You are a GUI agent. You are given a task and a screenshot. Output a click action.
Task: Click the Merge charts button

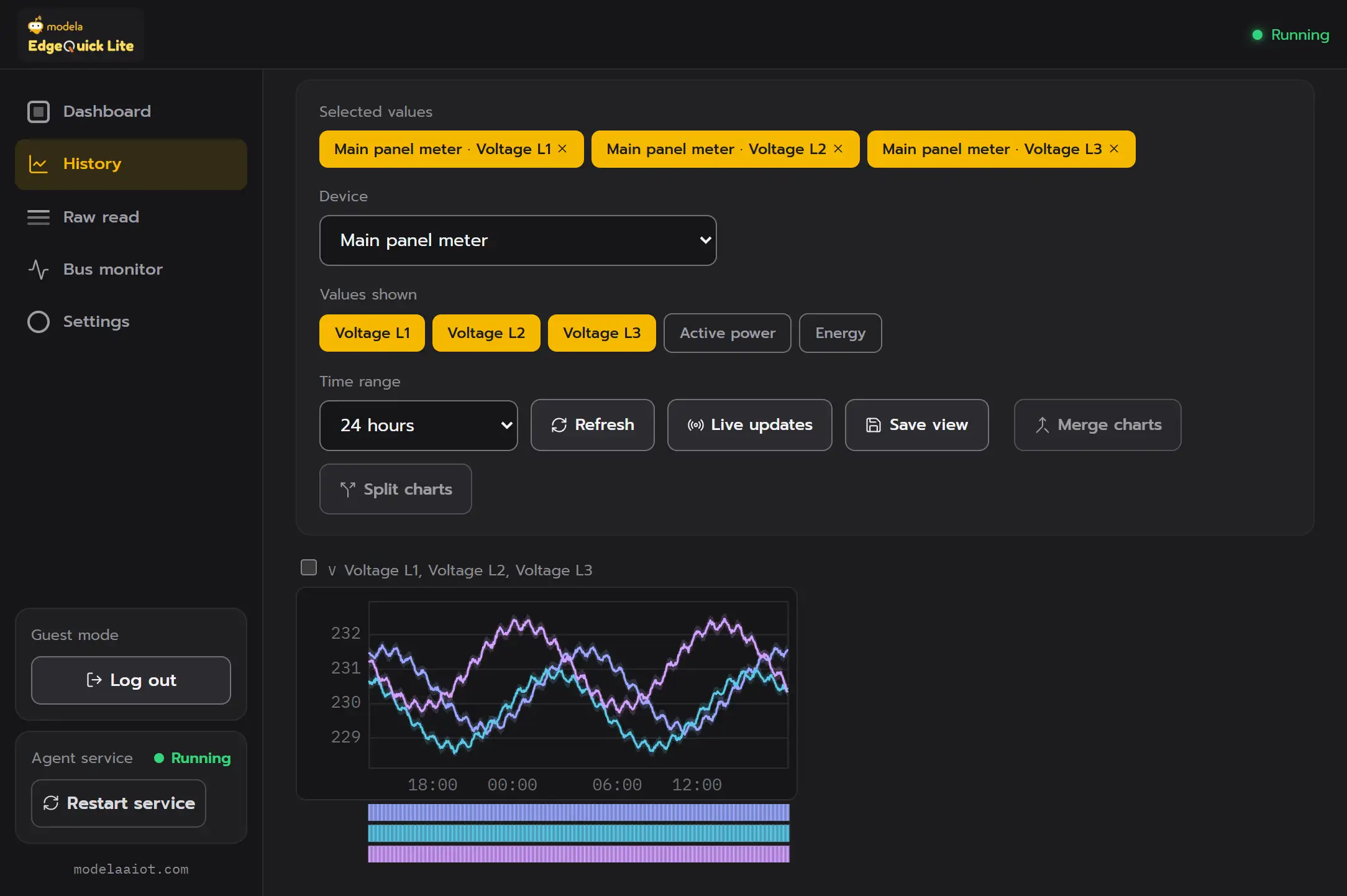[x=1098, y=425]
